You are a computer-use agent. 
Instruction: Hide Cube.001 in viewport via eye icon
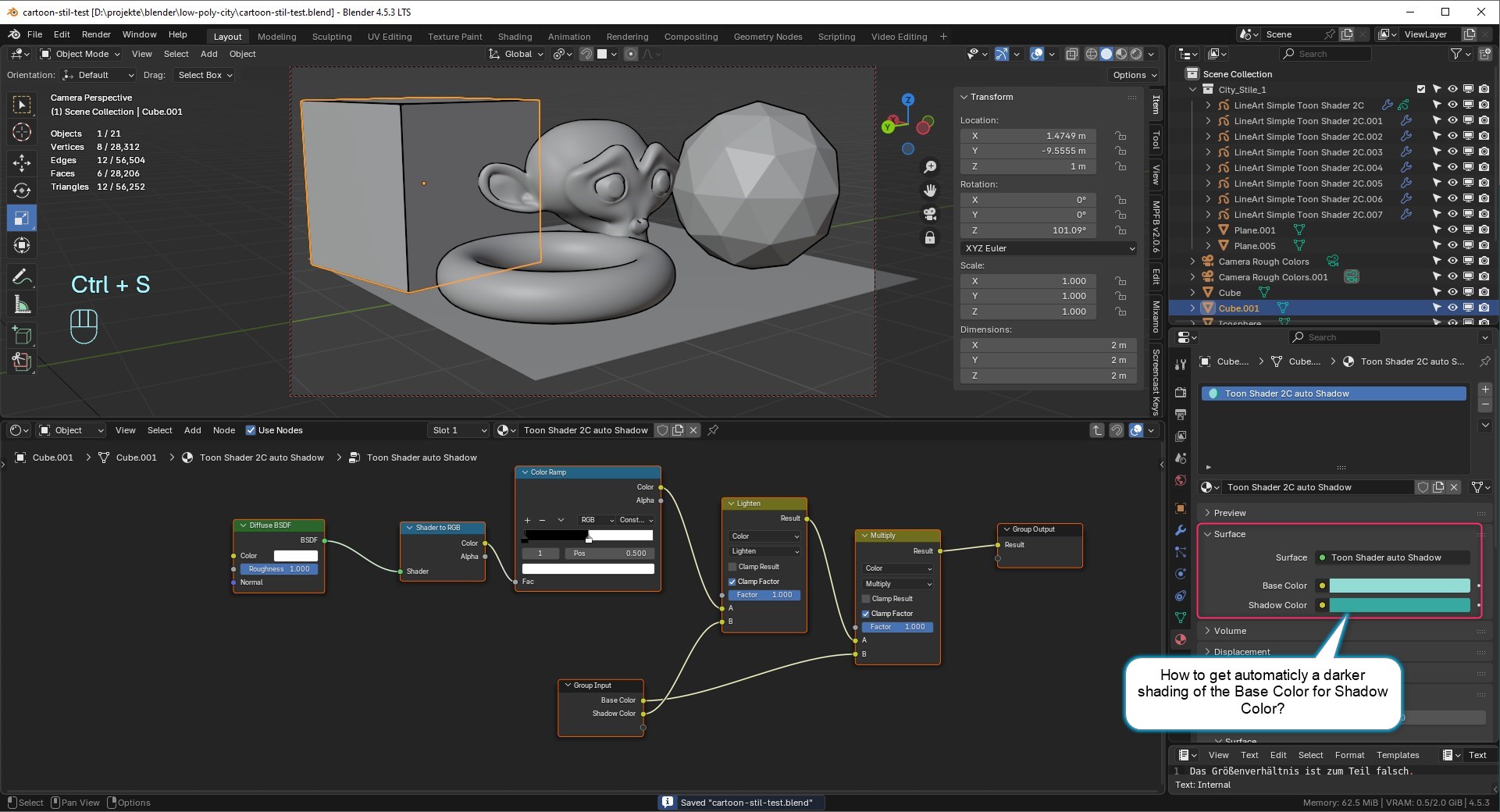[x=1452, y=308]
